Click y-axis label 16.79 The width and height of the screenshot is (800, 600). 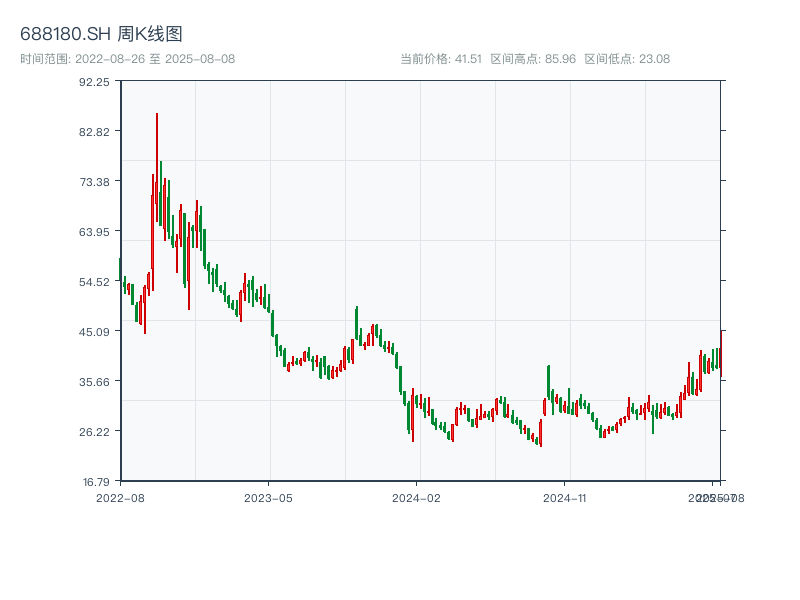[x=96, y=482]
